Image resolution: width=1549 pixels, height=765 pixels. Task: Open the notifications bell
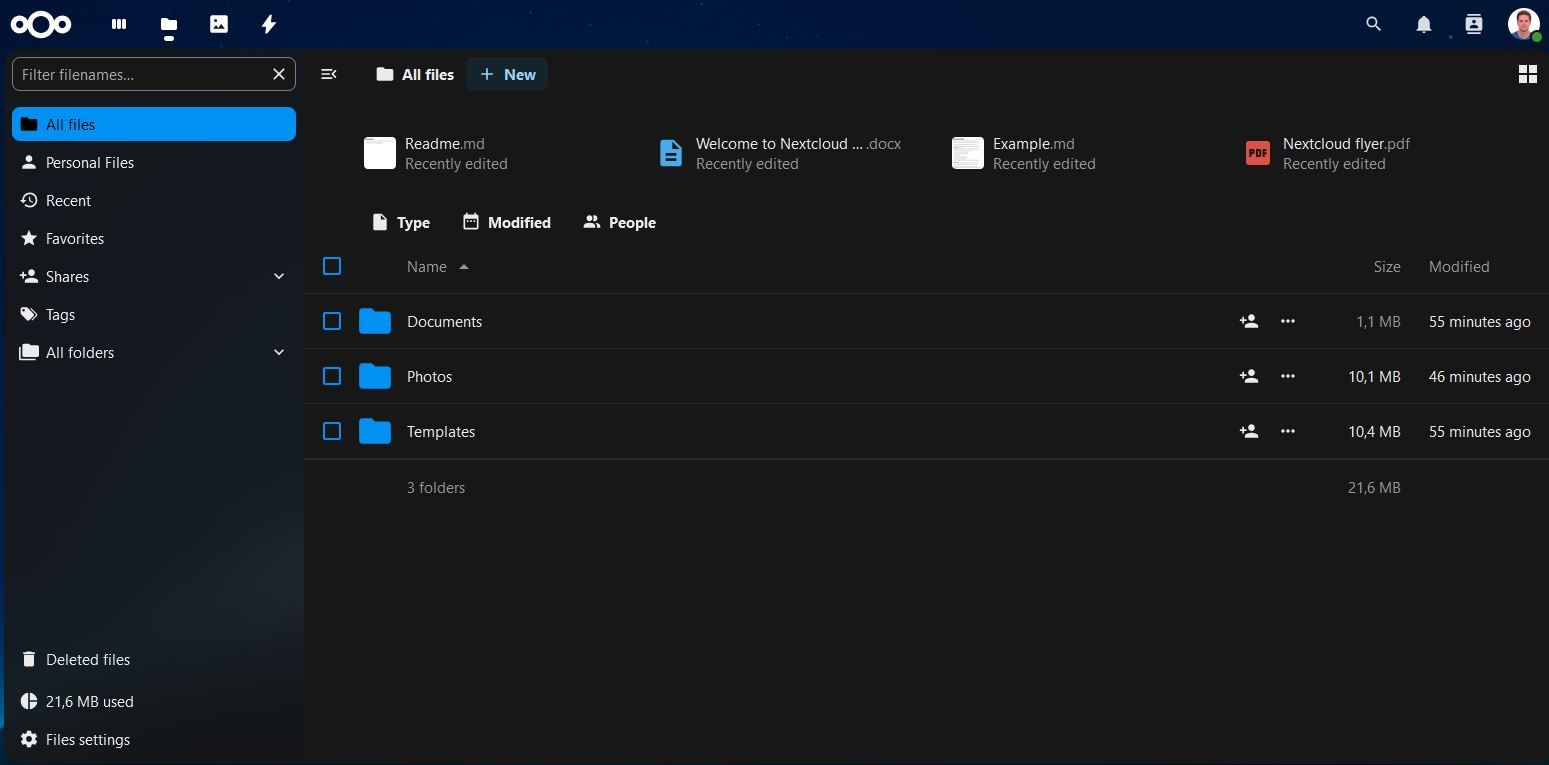[x=1423, y=24]
